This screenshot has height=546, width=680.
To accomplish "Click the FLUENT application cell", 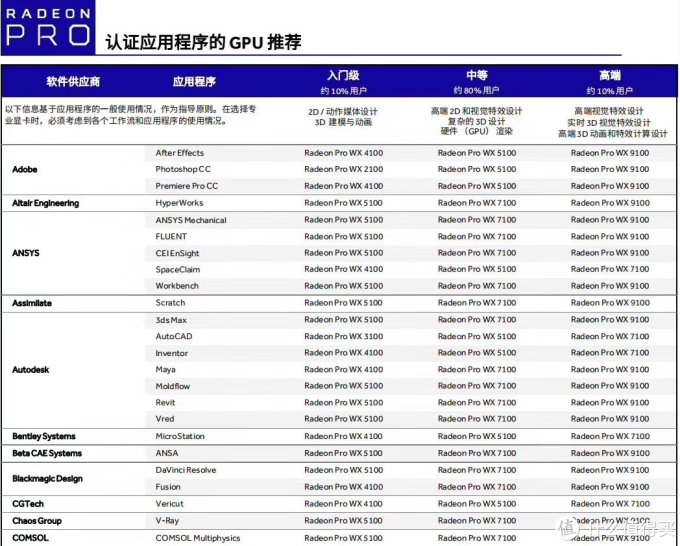I will point(171,236).
